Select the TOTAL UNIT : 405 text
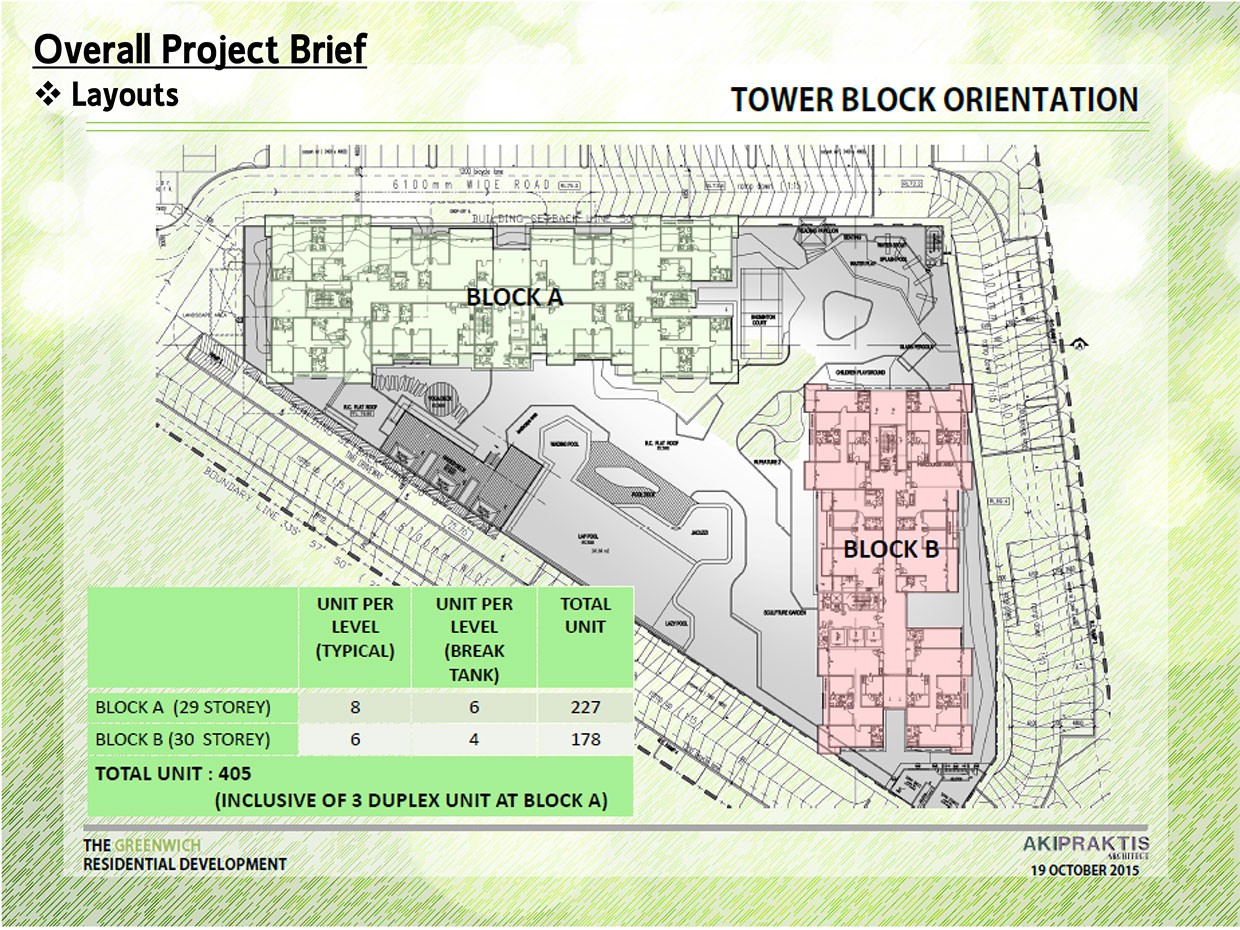The width and height of the screenshot is (1240, 930). (x=174, y=774)
